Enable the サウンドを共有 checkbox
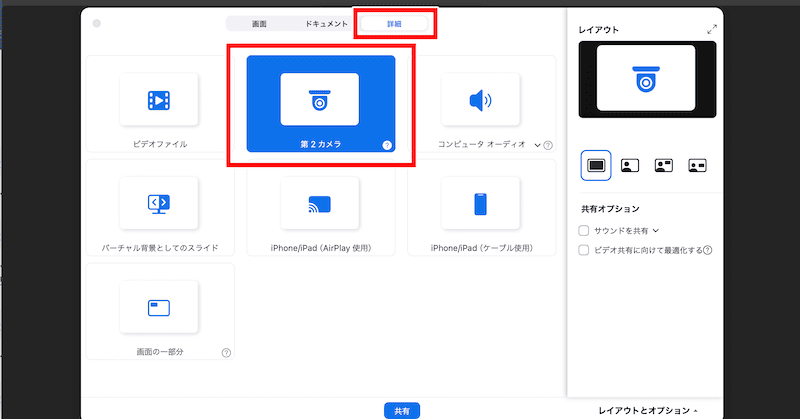800x419 pixels. [x=585, y=230]
